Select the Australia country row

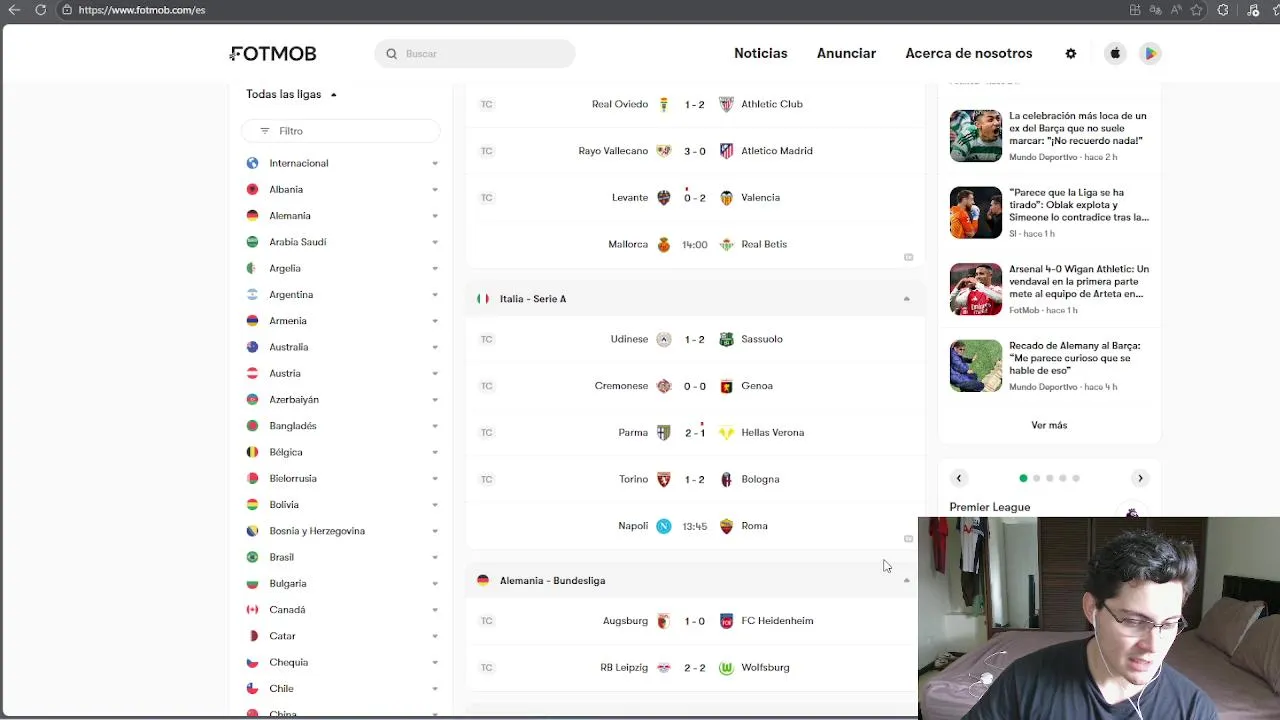point(341,347)
